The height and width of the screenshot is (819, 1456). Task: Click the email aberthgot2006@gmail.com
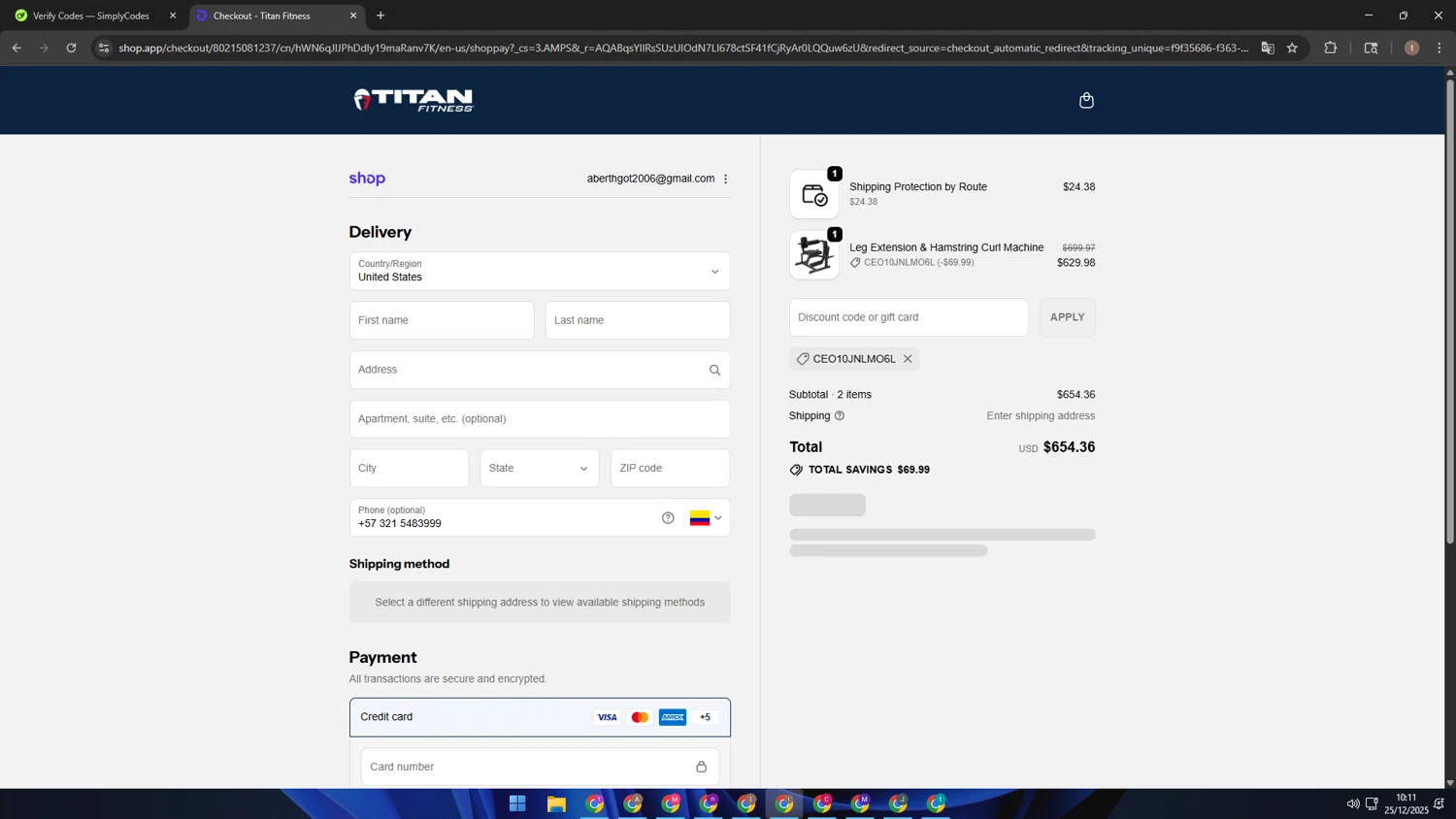point(650,179)
